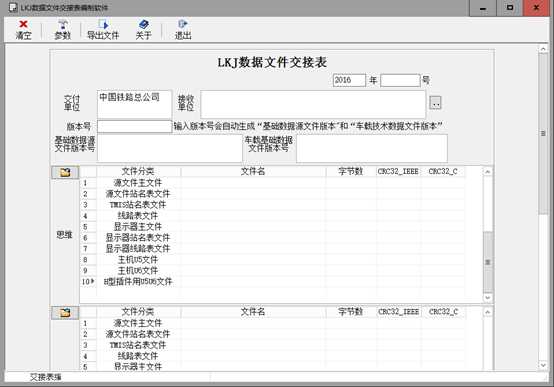Click the application icon in title bar
Screen dimensions: 554x387
click(x=13, y=7)
